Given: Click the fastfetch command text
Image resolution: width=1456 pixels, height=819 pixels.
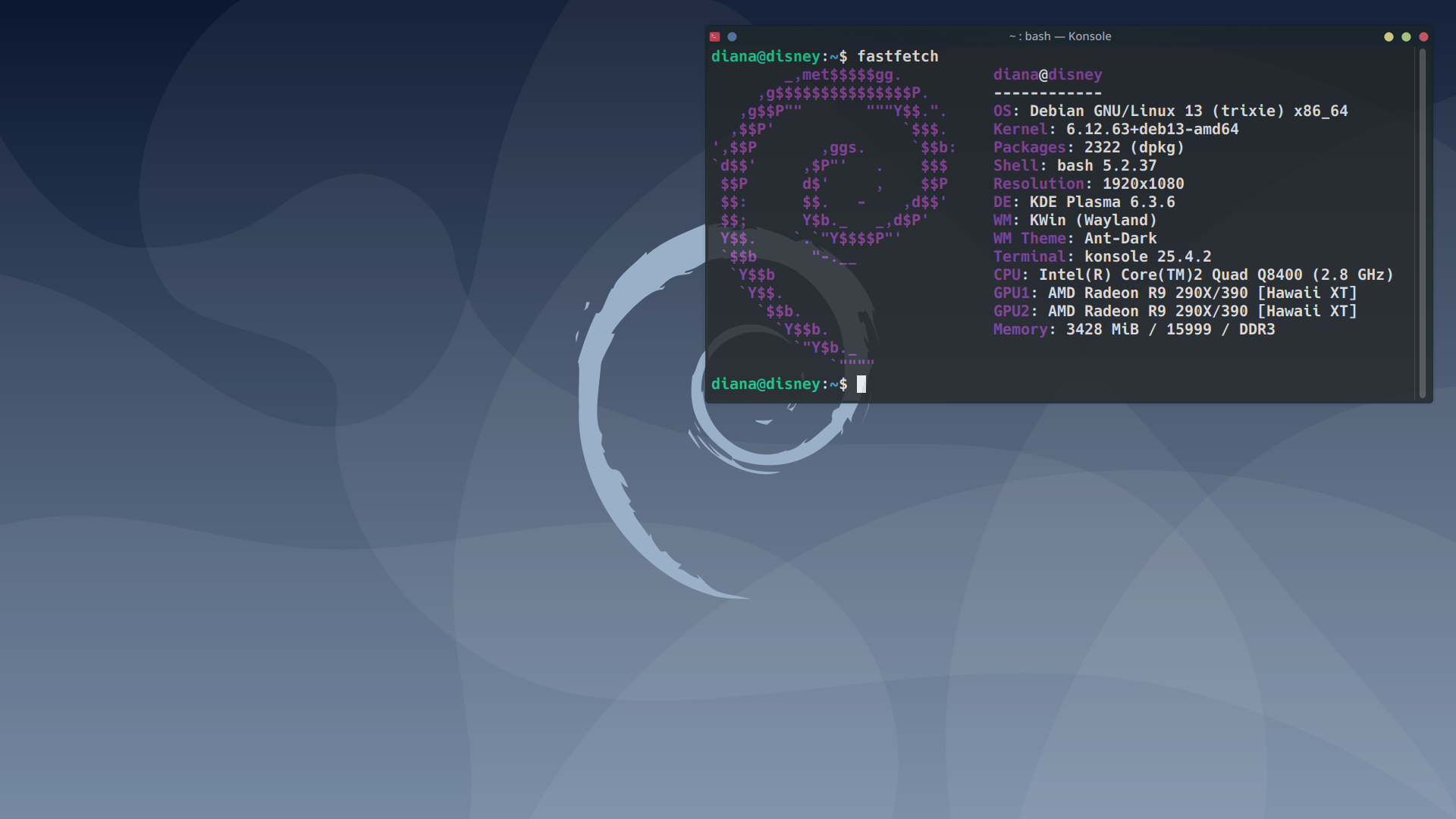Looking at the screenshot, I should [x=897, y=56].
